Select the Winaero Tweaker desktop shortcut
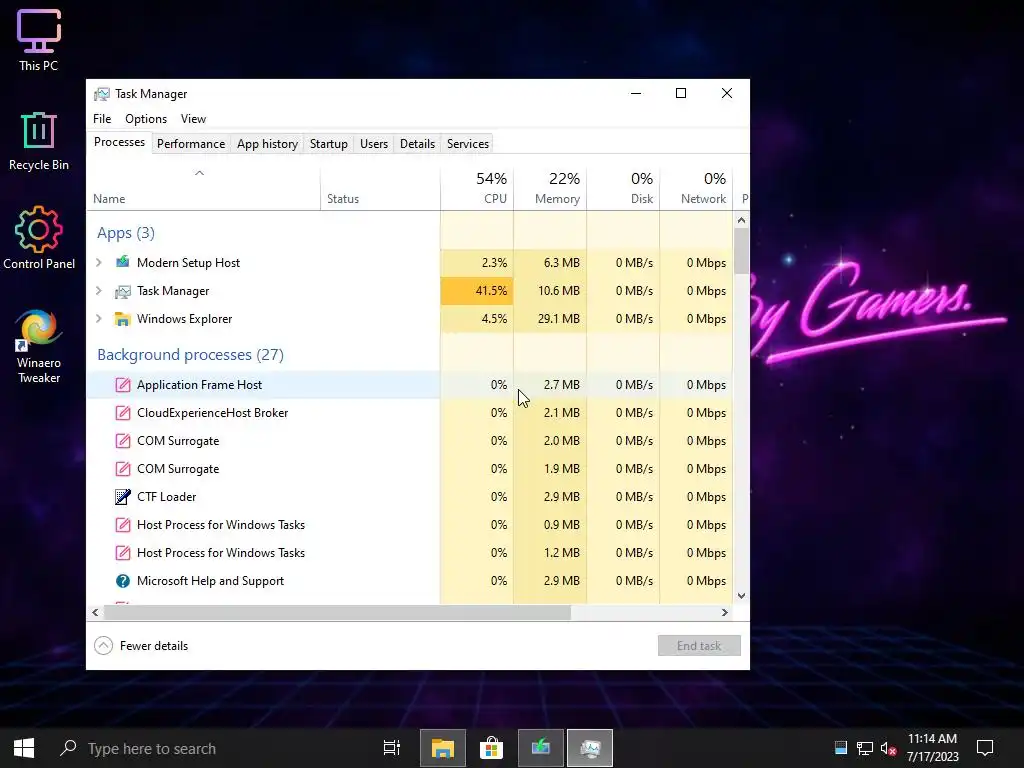 [39, 347]
